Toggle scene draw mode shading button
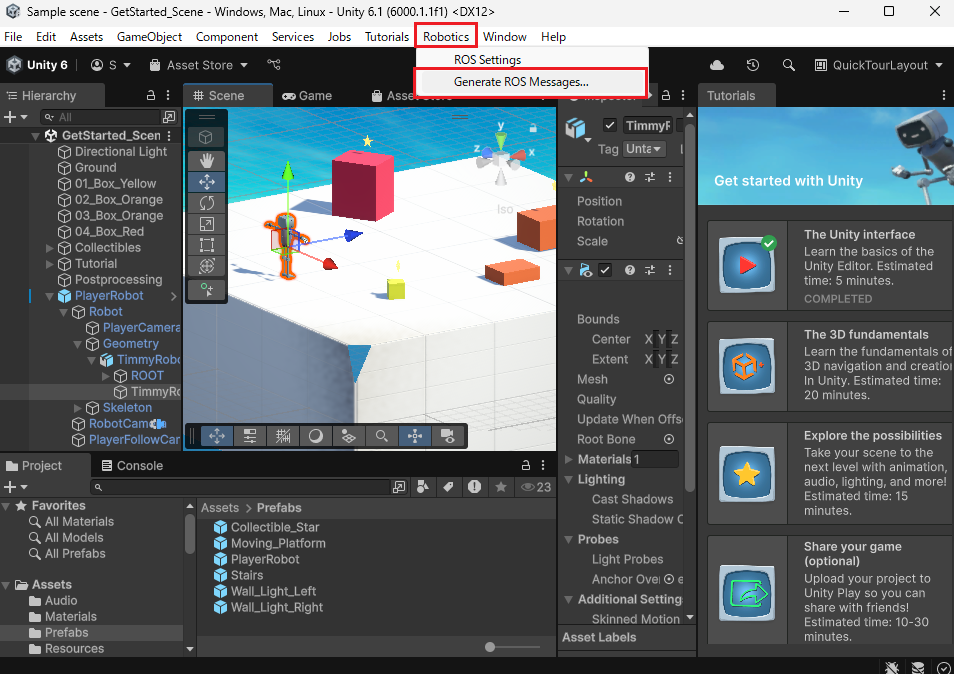Viewport: 954px width, 674px height. [x=315, y=436]
